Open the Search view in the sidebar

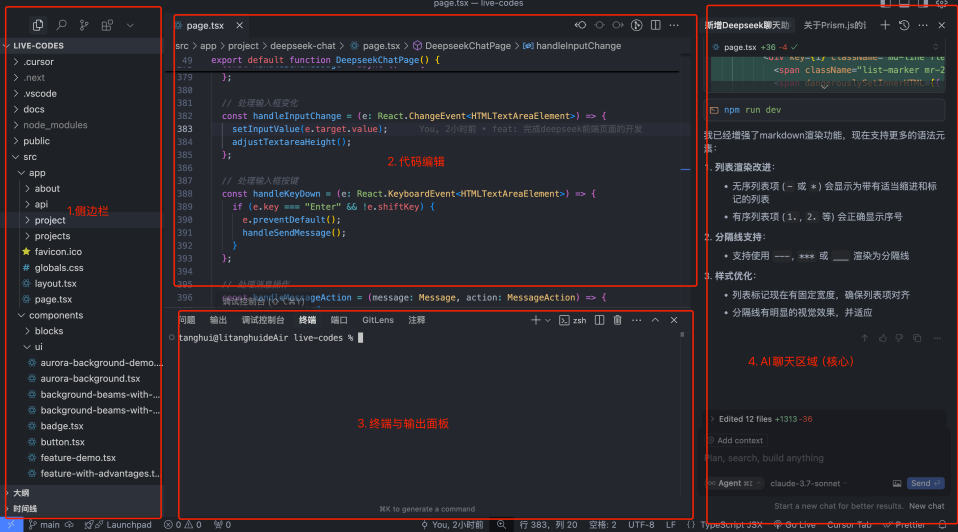click(62, 25)
